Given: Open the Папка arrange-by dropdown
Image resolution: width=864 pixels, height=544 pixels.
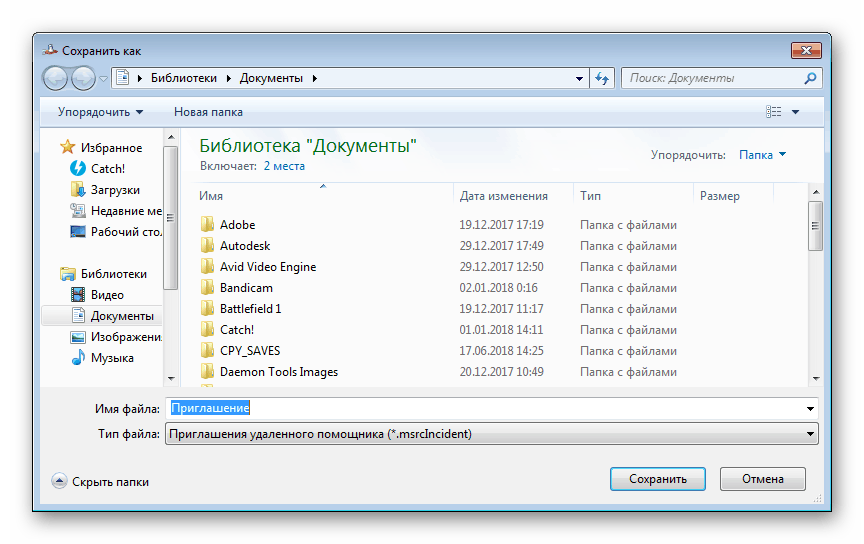Looking at the screenshot, I should click(x=762, y=155).
